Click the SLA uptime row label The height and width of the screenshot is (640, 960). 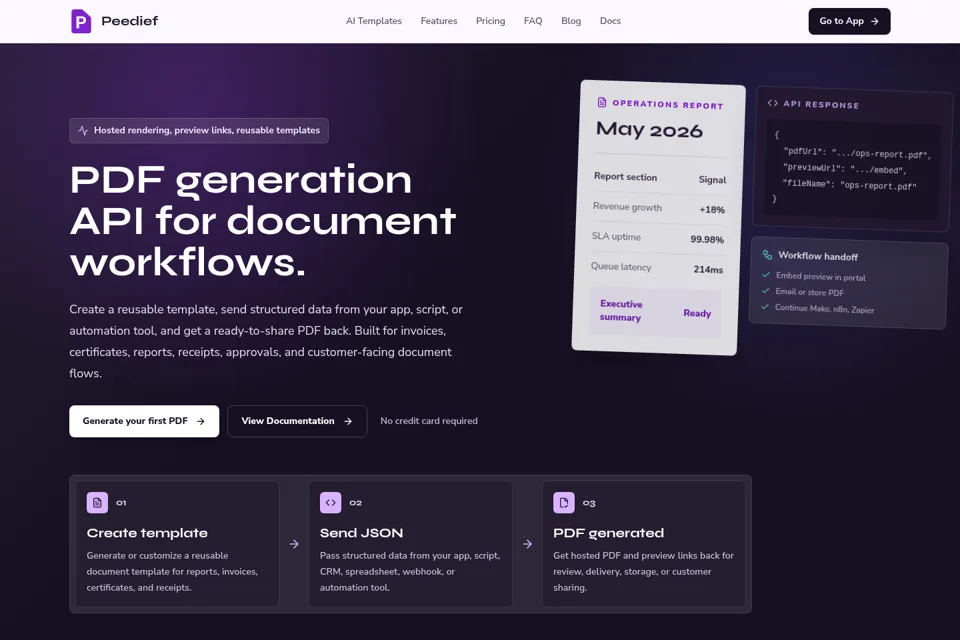(616, 236)
